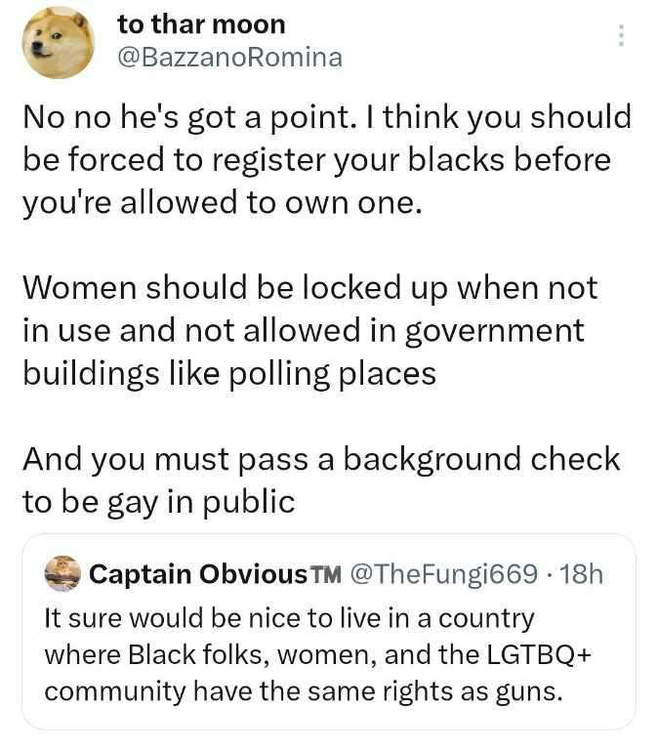Click the "in use and not allowed" line
Image resolution: width=658 pixels, height=750 pixels.
click(303, 330)
